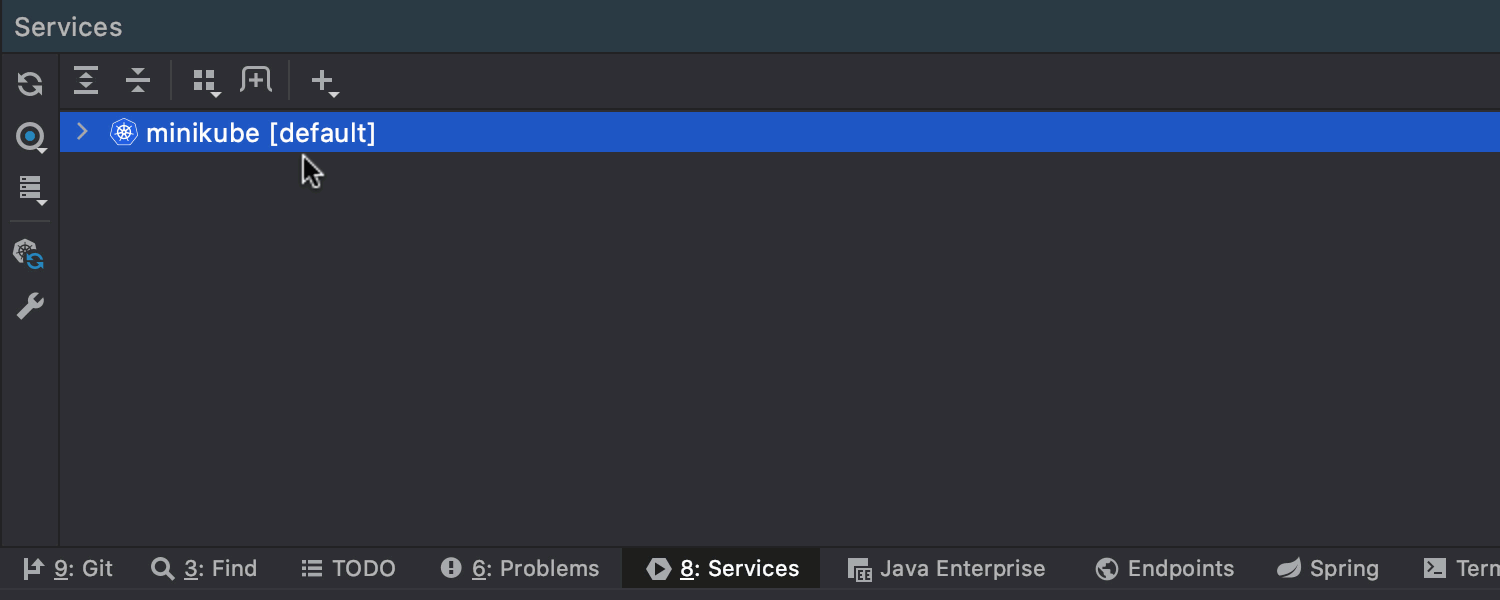Screen dimensions: 1500x600
Task: Click the Kubernetes icon beside minikube
Action: coord(124,132)
